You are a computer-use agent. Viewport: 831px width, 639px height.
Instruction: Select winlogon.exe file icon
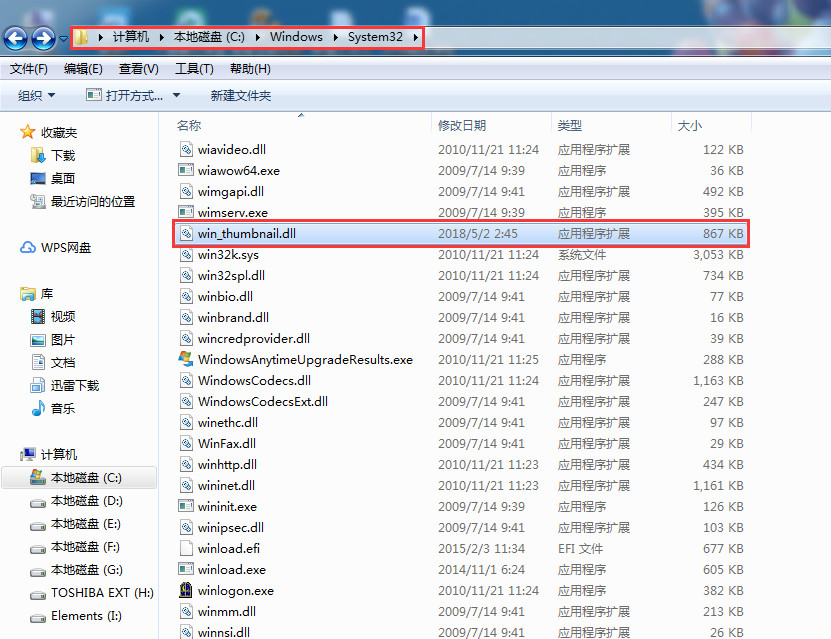[x=185, y=590]
